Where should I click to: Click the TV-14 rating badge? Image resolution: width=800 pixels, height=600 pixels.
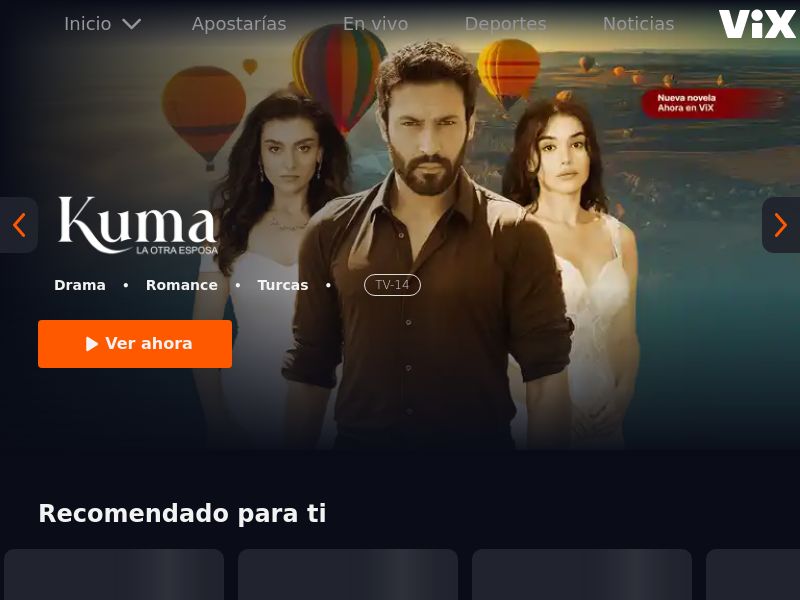(x=392, y=285)
